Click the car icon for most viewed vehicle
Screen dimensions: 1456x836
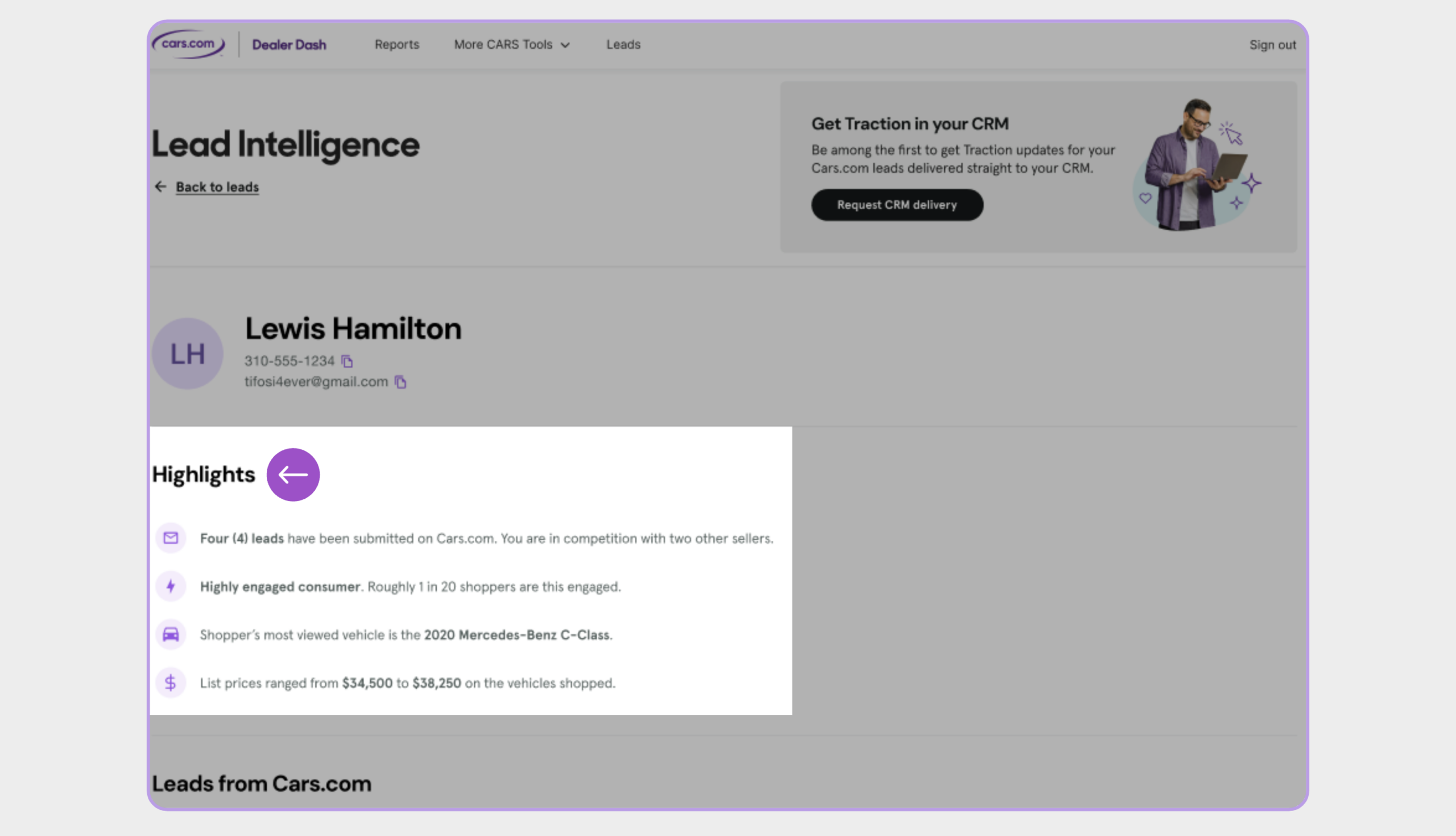click(171, 635)
